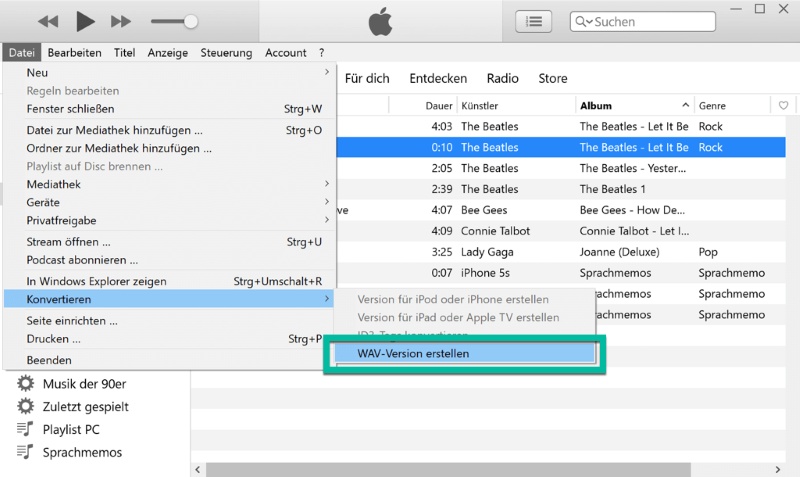Open the list view (Up Next) icon
Screen dimensions: 800x477
pos(534,21)
